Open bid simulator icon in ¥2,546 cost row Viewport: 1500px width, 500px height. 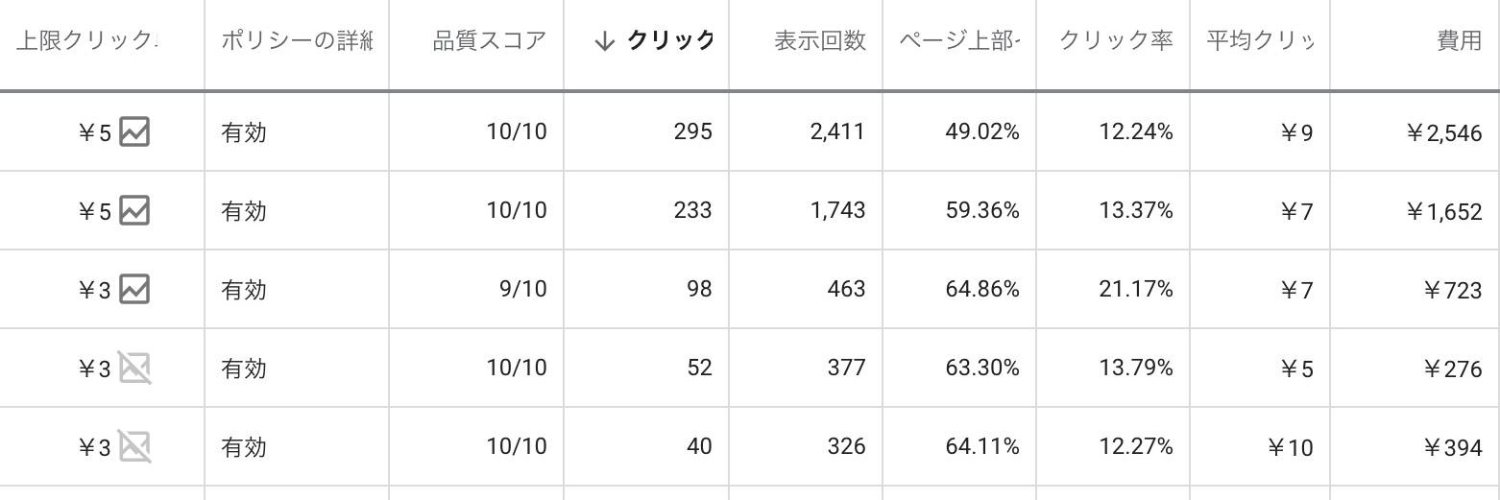coord(134,132)
